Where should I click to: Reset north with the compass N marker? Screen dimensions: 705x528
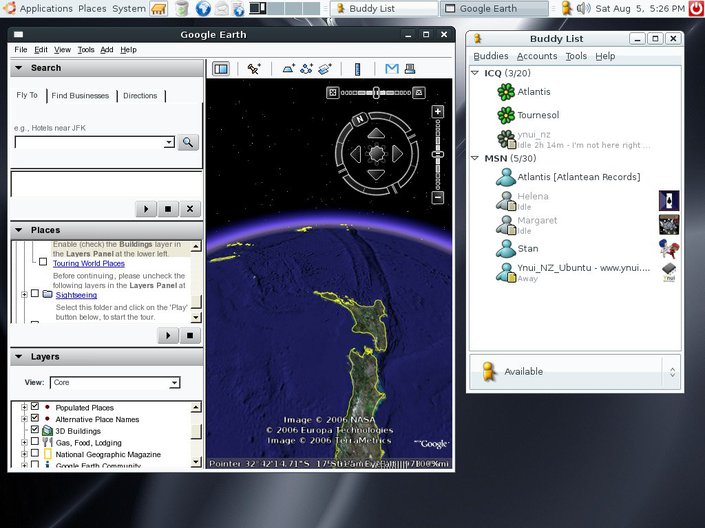click(x=360, y=119)
